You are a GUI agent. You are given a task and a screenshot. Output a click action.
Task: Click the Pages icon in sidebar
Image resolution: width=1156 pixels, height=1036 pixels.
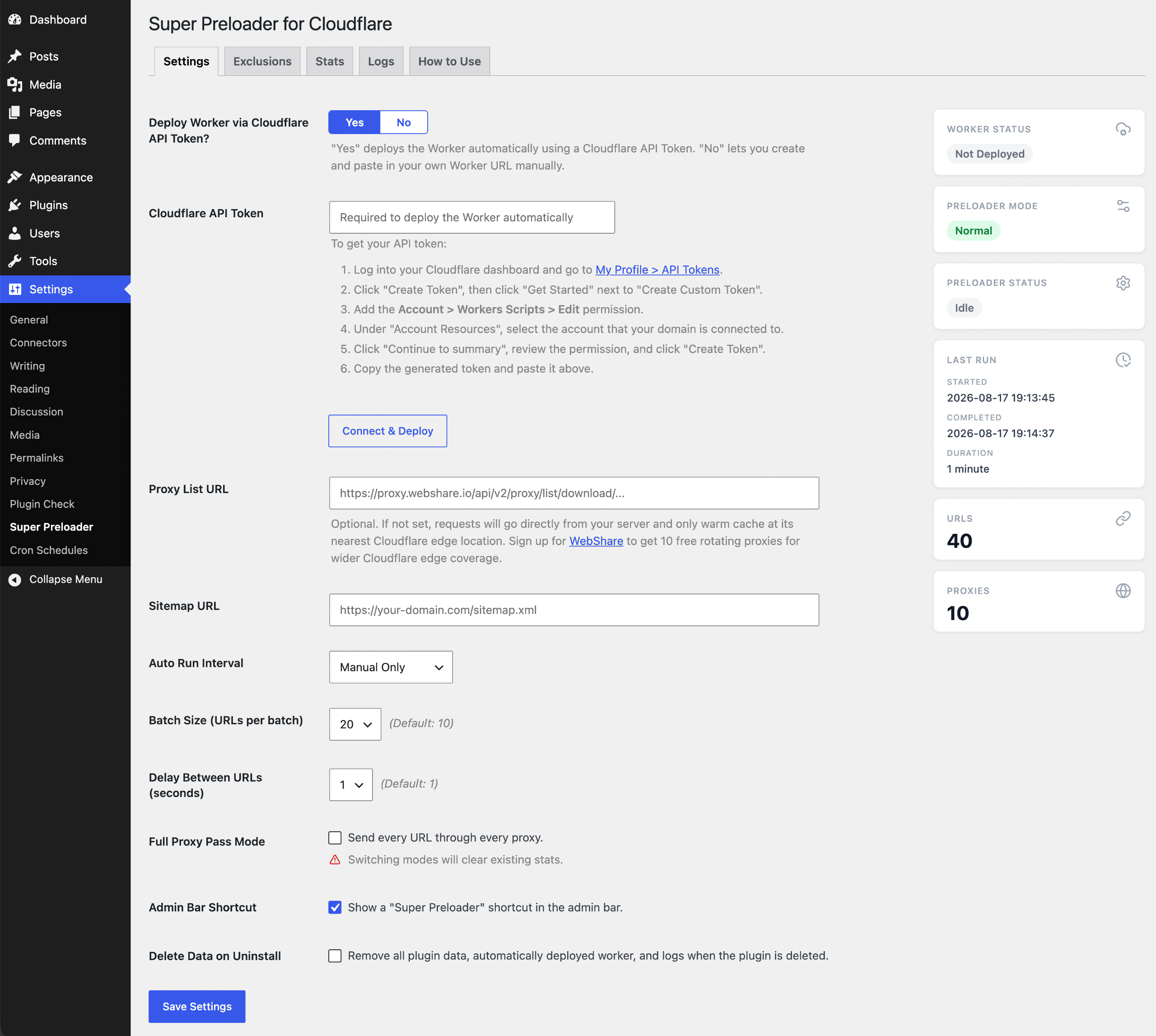point(15,113)
